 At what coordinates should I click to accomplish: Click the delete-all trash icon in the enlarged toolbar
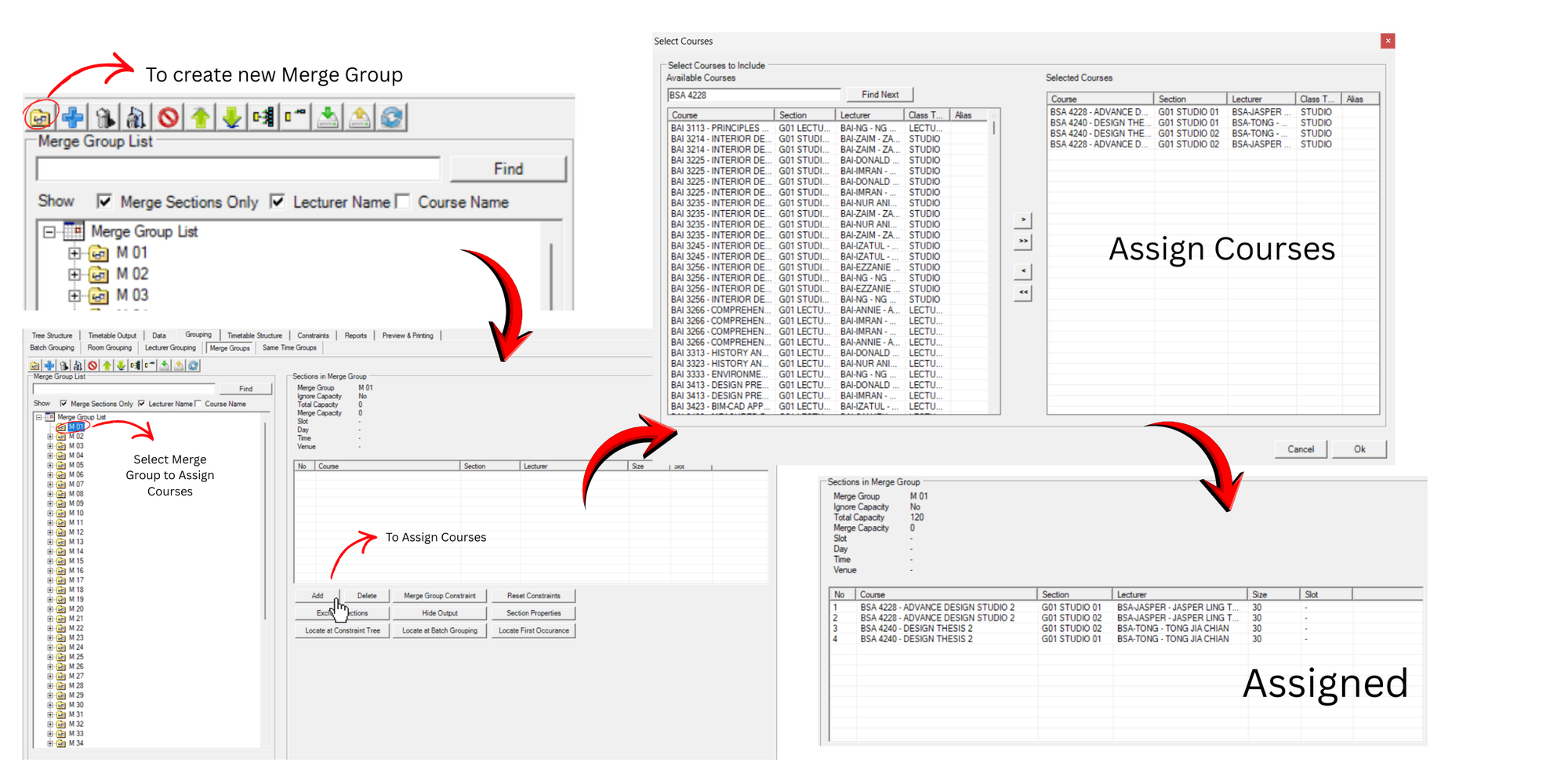(136, 118)
